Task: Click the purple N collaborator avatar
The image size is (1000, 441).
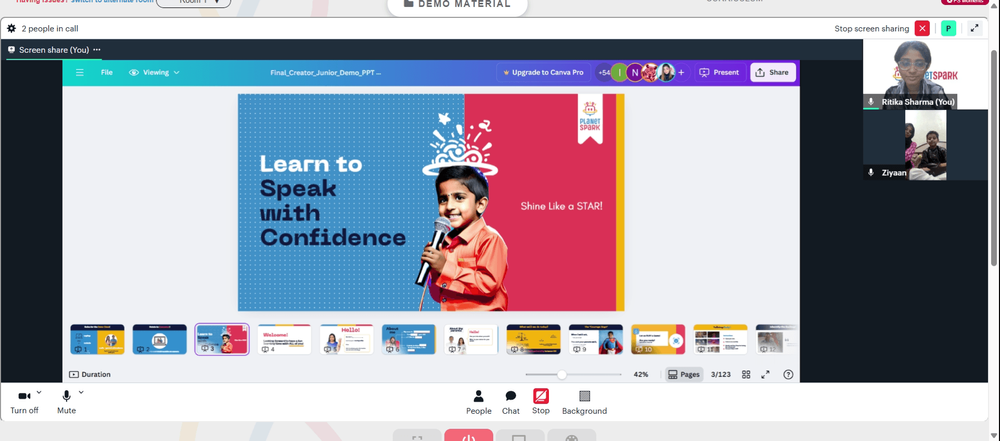Action: point(635,72)
